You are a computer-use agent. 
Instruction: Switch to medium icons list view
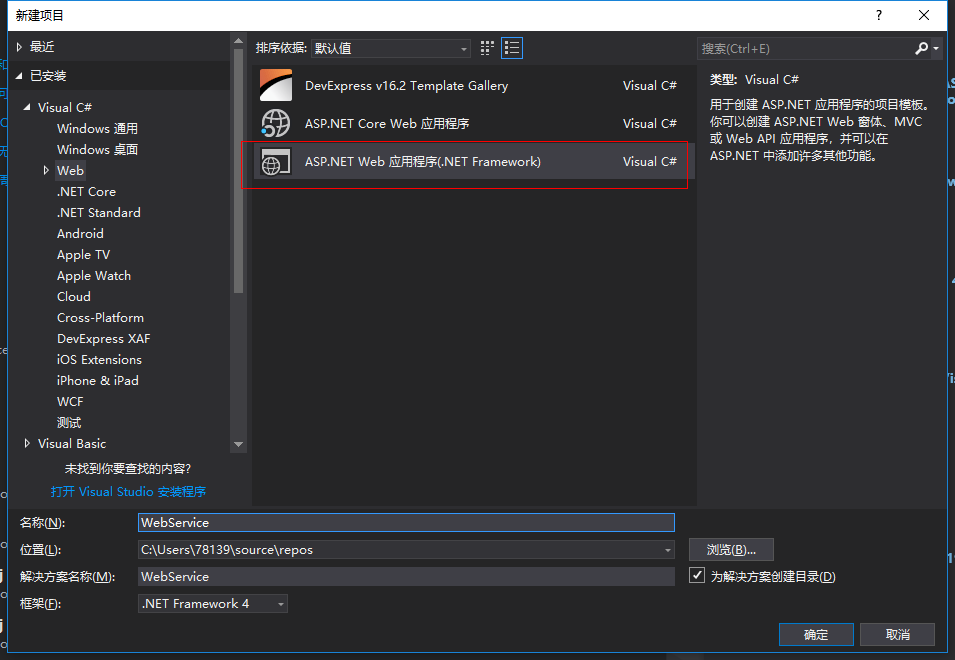[x=512, y=48]
